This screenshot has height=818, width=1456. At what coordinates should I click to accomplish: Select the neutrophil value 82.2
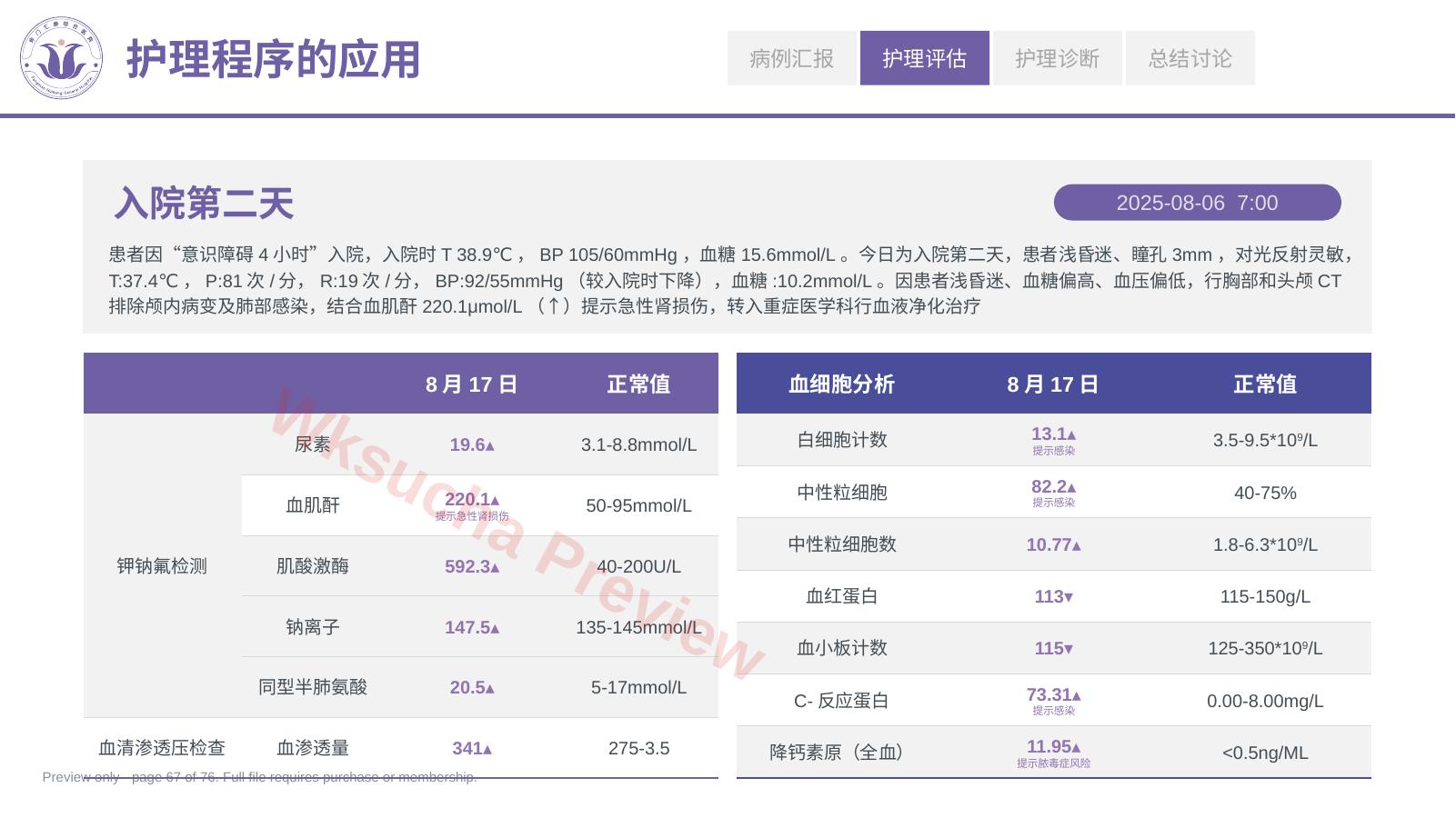click(x=1053, y=487)
